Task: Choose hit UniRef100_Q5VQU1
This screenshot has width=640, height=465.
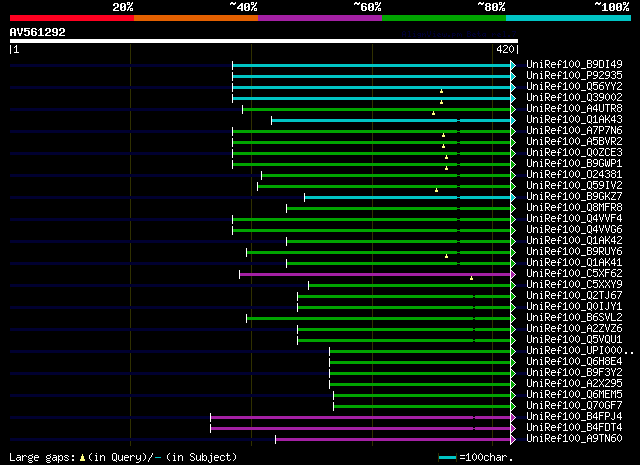Action: click(x=574, y=340)
